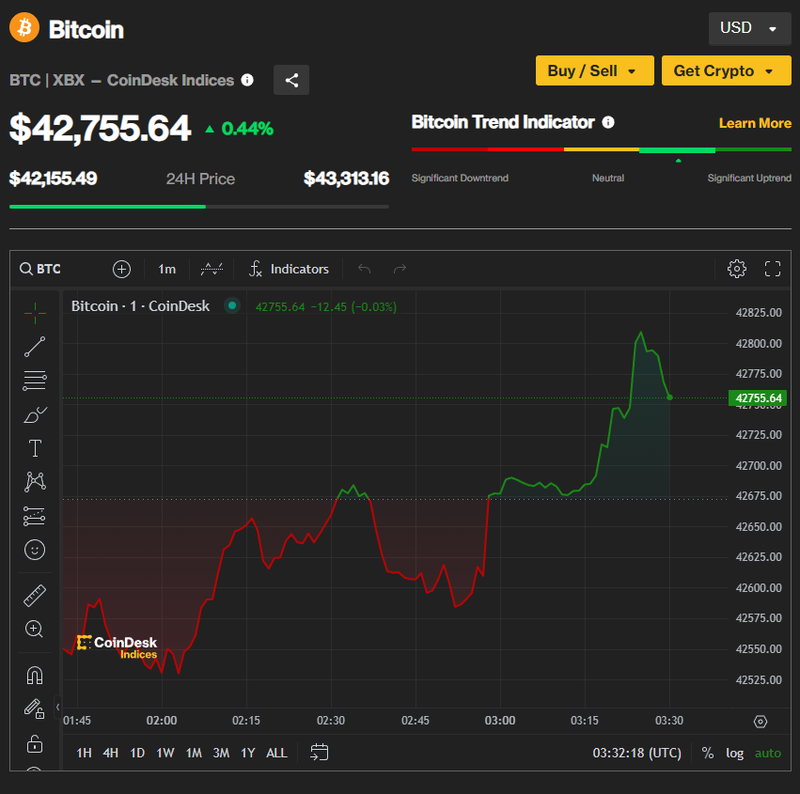Image resolution: width=800 pixels, height=794 pixels.
Task: Select the ruler measure tool
Action: click(35, 596)
